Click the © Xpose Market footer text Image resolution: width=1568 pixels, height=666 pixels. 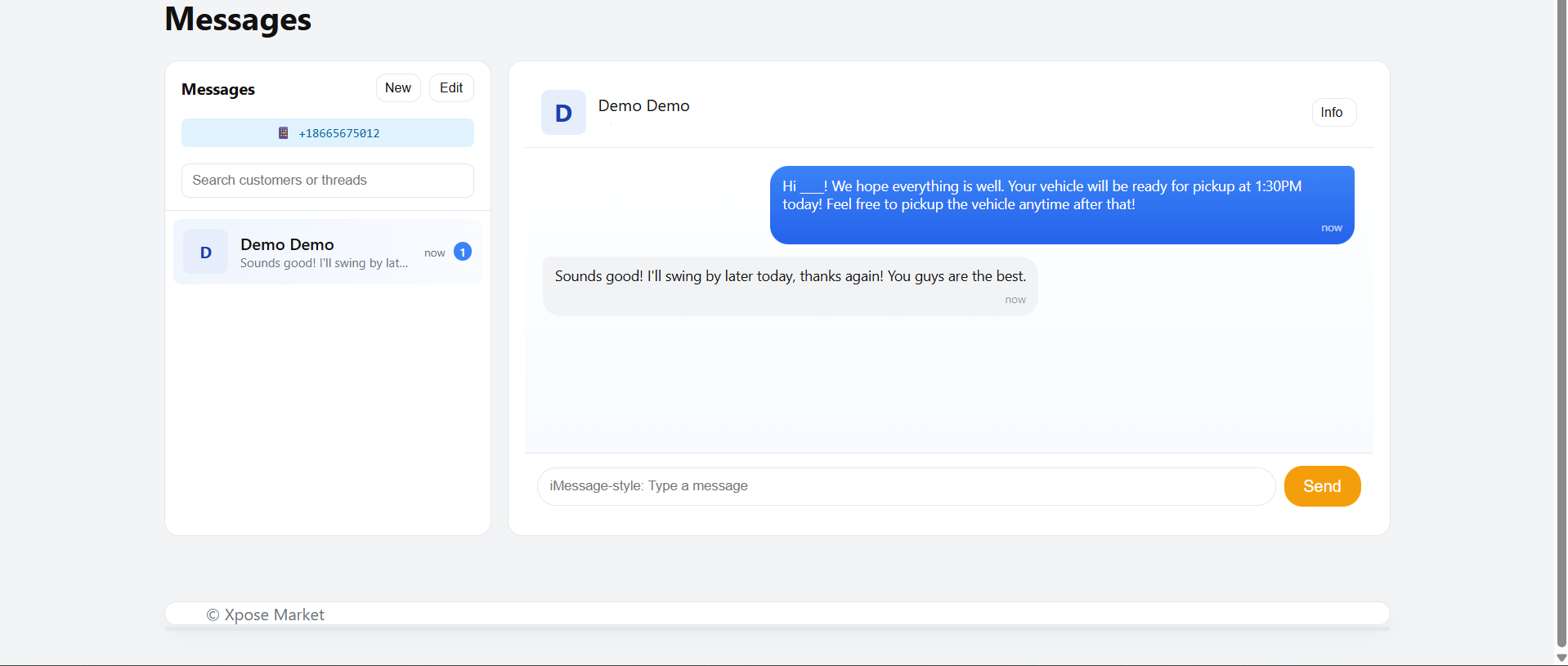pos(266,615)
